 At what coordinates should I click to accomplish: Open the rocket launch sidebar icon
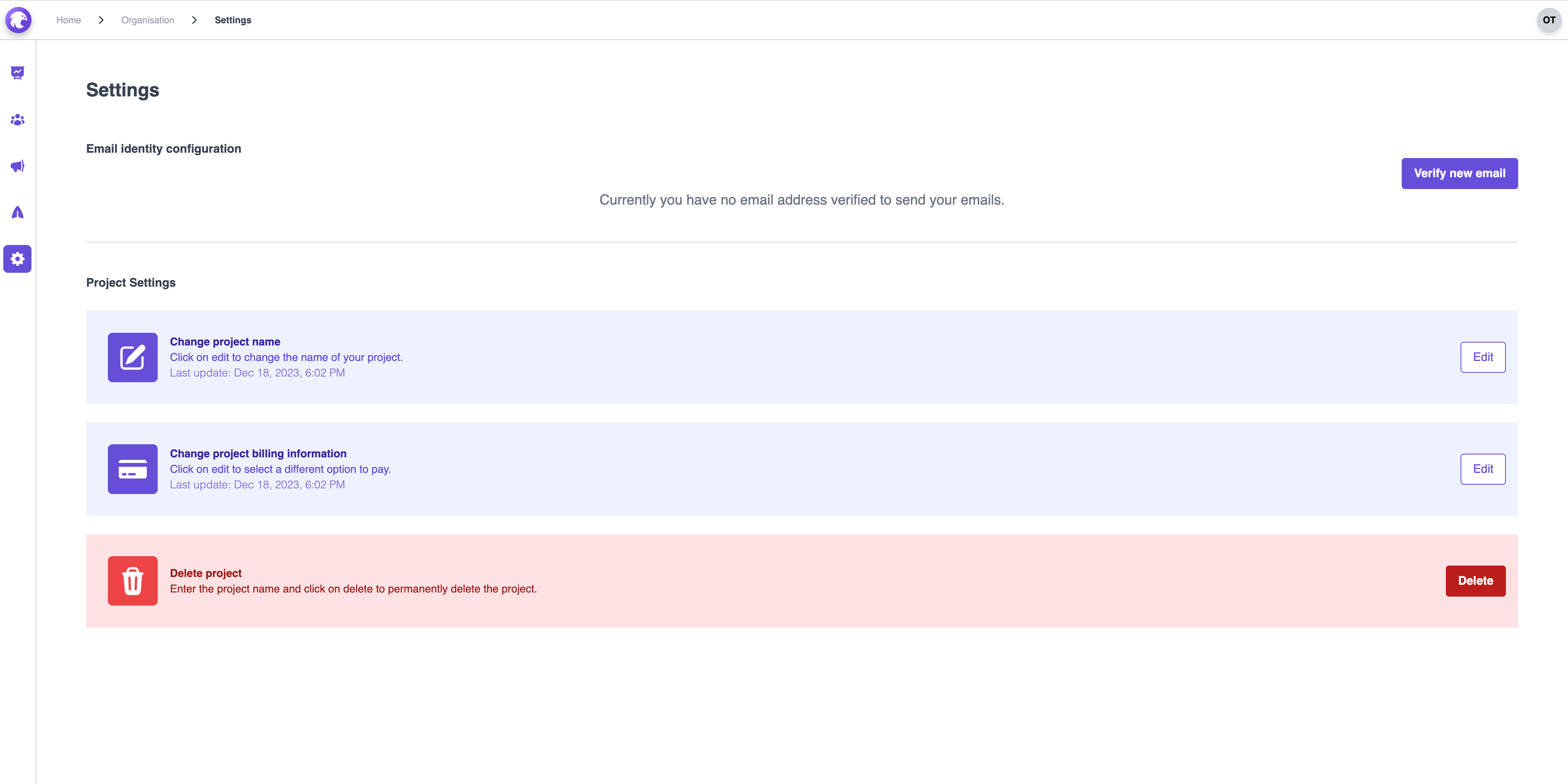tap(18, 212)
